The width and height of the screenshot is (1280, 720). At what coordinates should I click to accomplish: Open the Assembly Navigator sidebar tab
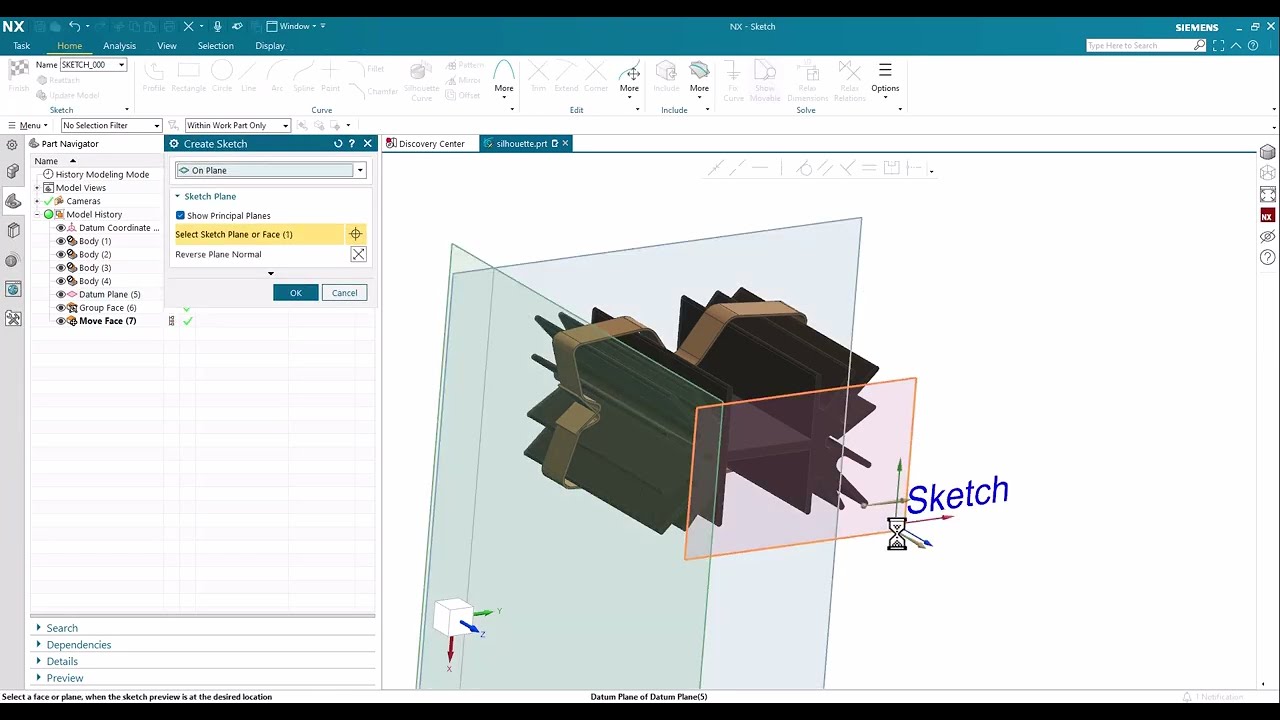pos(13,172)
